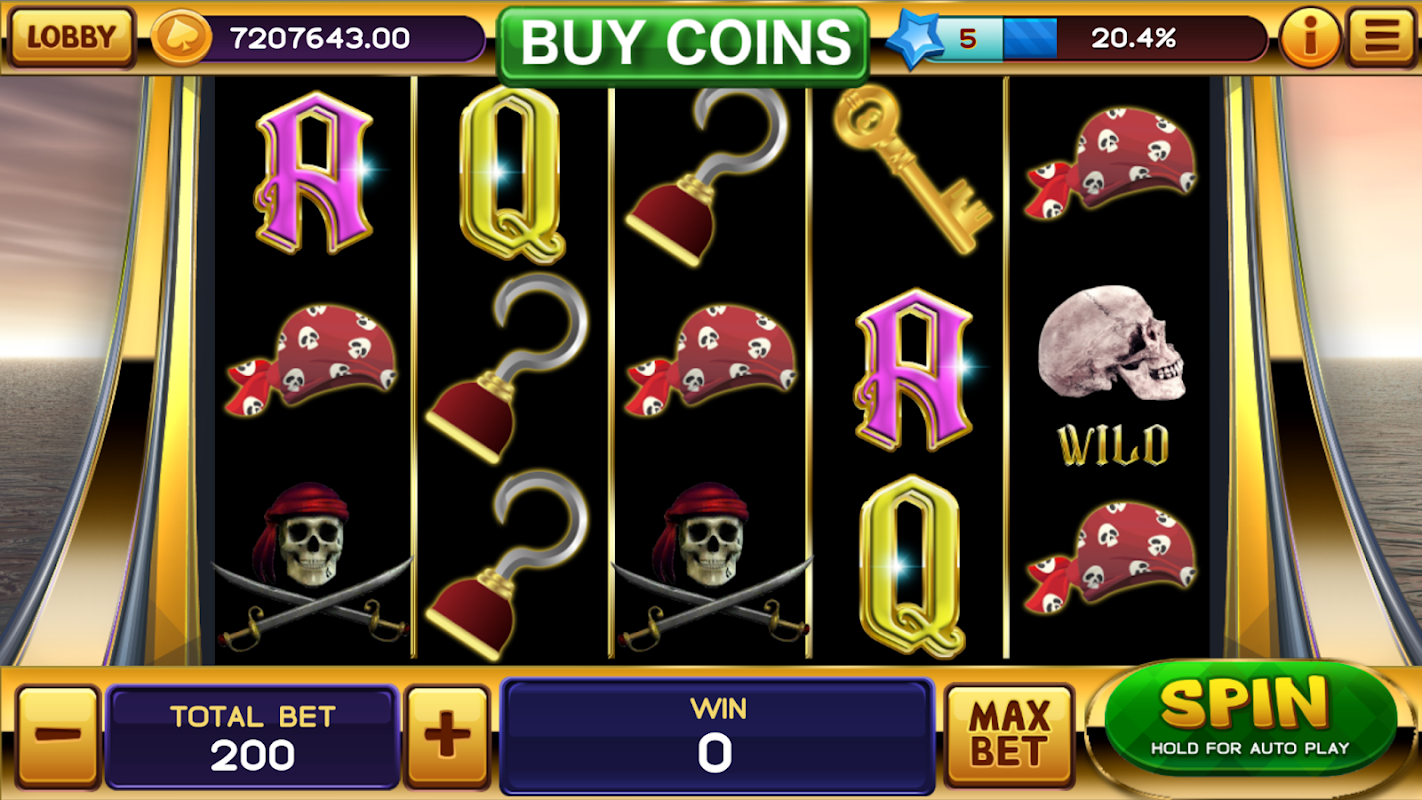Decrease total bet with minus button
The image size is (1422, 800).
[x=58, y=735]
